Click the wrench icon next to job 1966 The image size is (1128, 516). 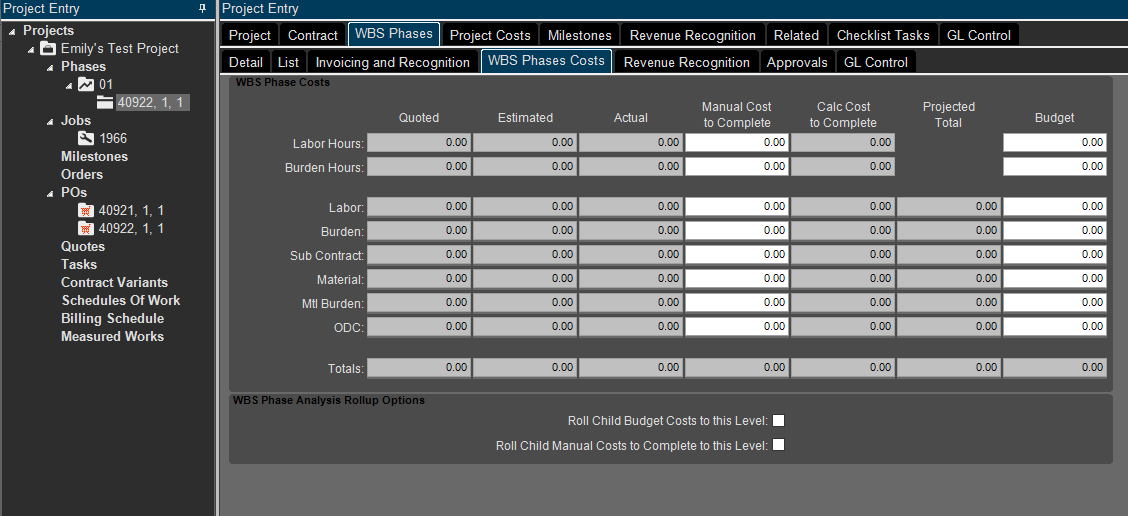coord(86,138)
